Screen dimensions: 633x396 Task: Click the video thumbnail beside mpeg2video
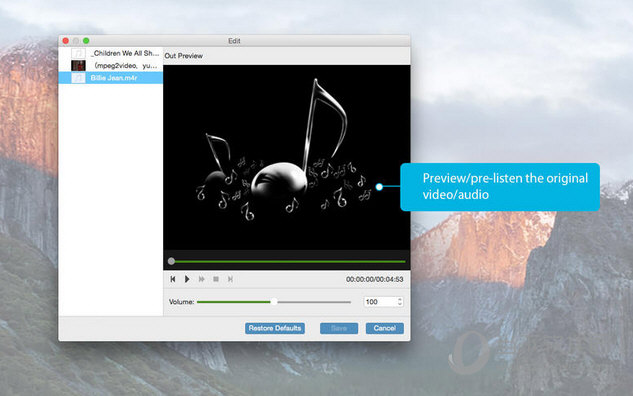pyautogui.click(x=78, y=65)
